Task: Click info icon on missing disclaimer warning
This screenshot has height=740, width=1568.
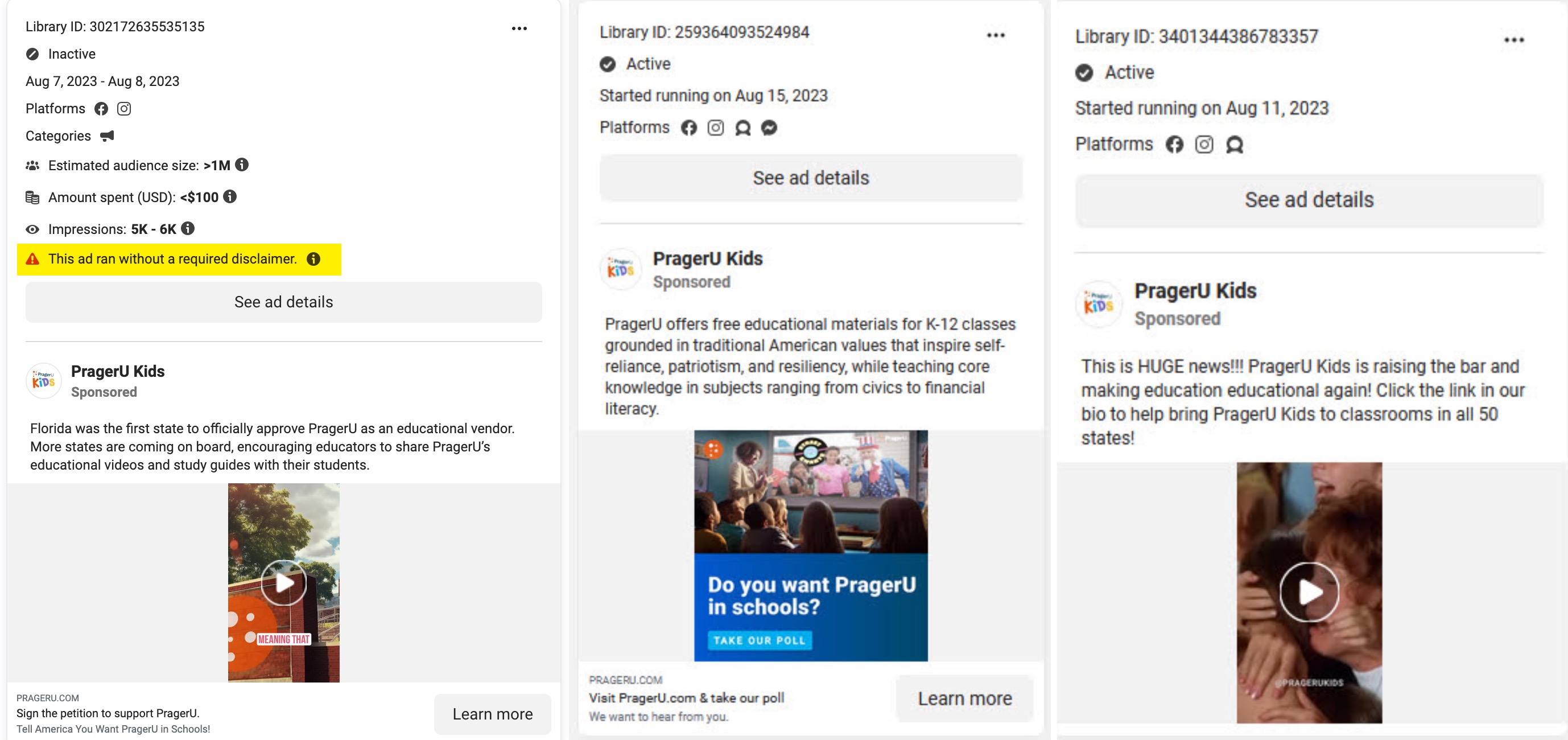Action: 313,259
